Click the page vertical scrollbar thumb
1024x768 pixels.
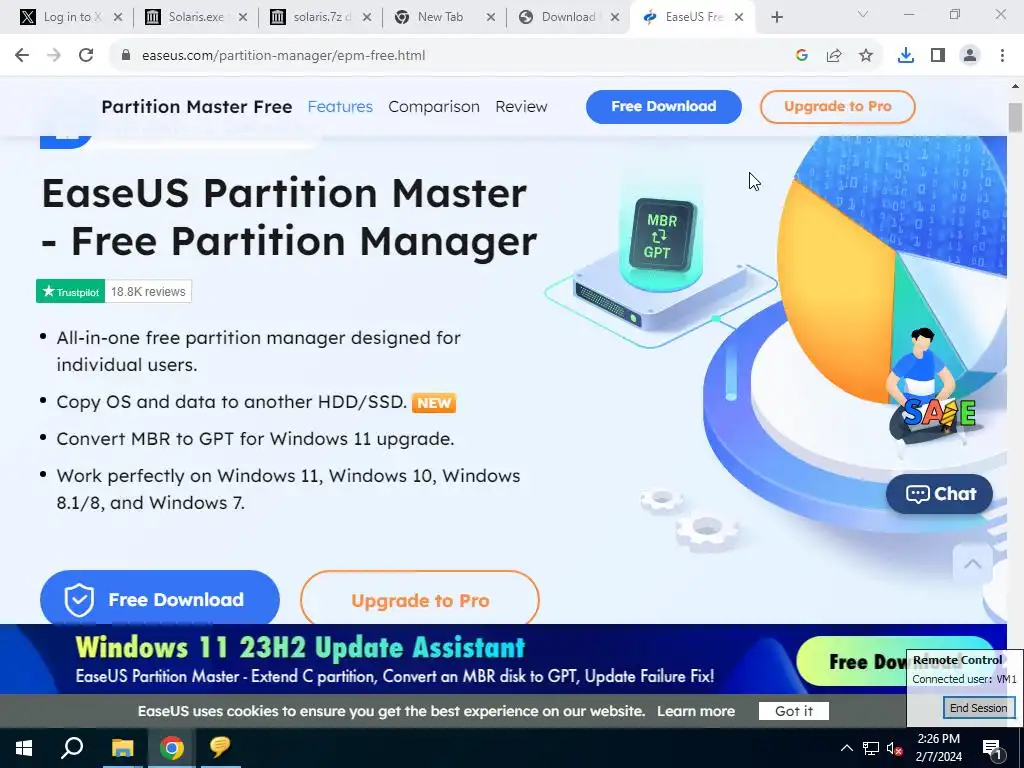pos(1015,118)
